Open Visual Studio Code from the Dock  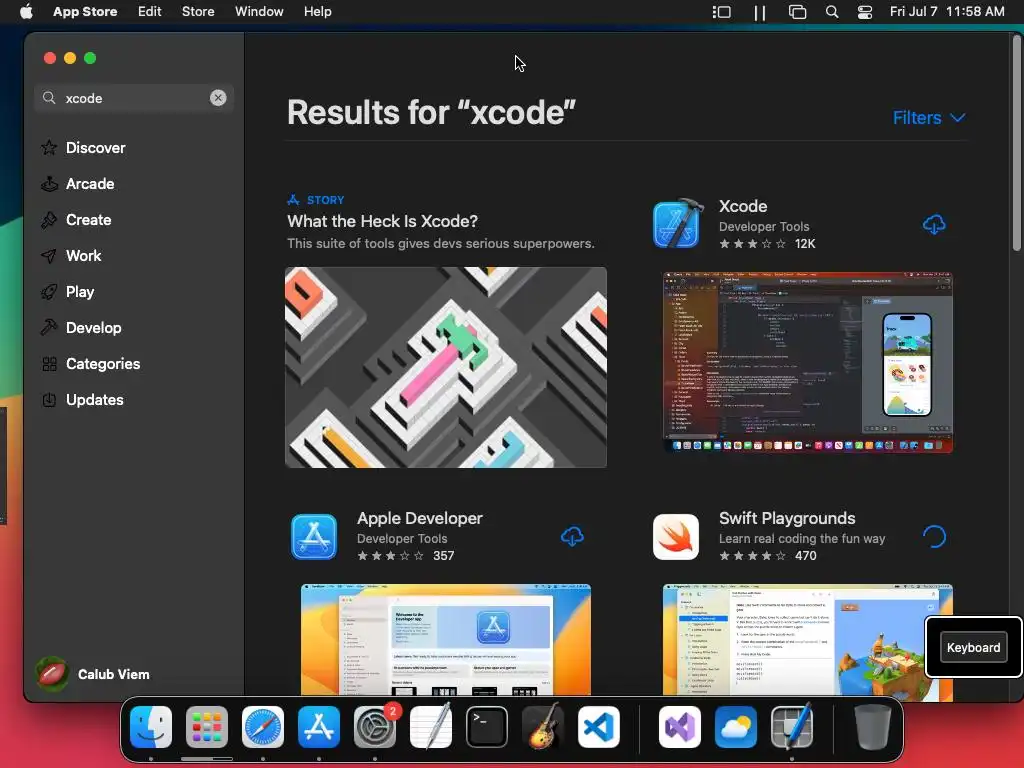point(599,727)
